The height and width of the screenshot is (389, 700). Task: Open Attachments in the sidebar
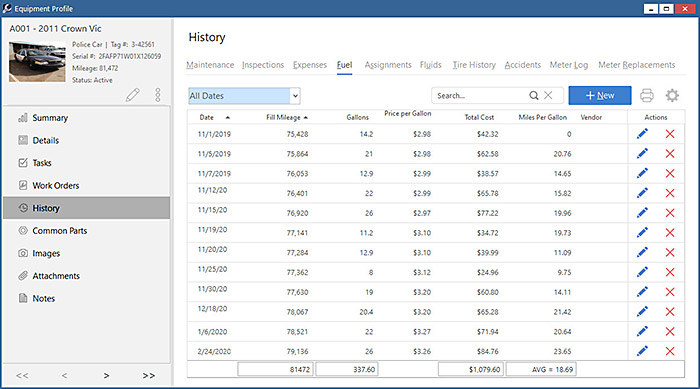click(86, 276)
